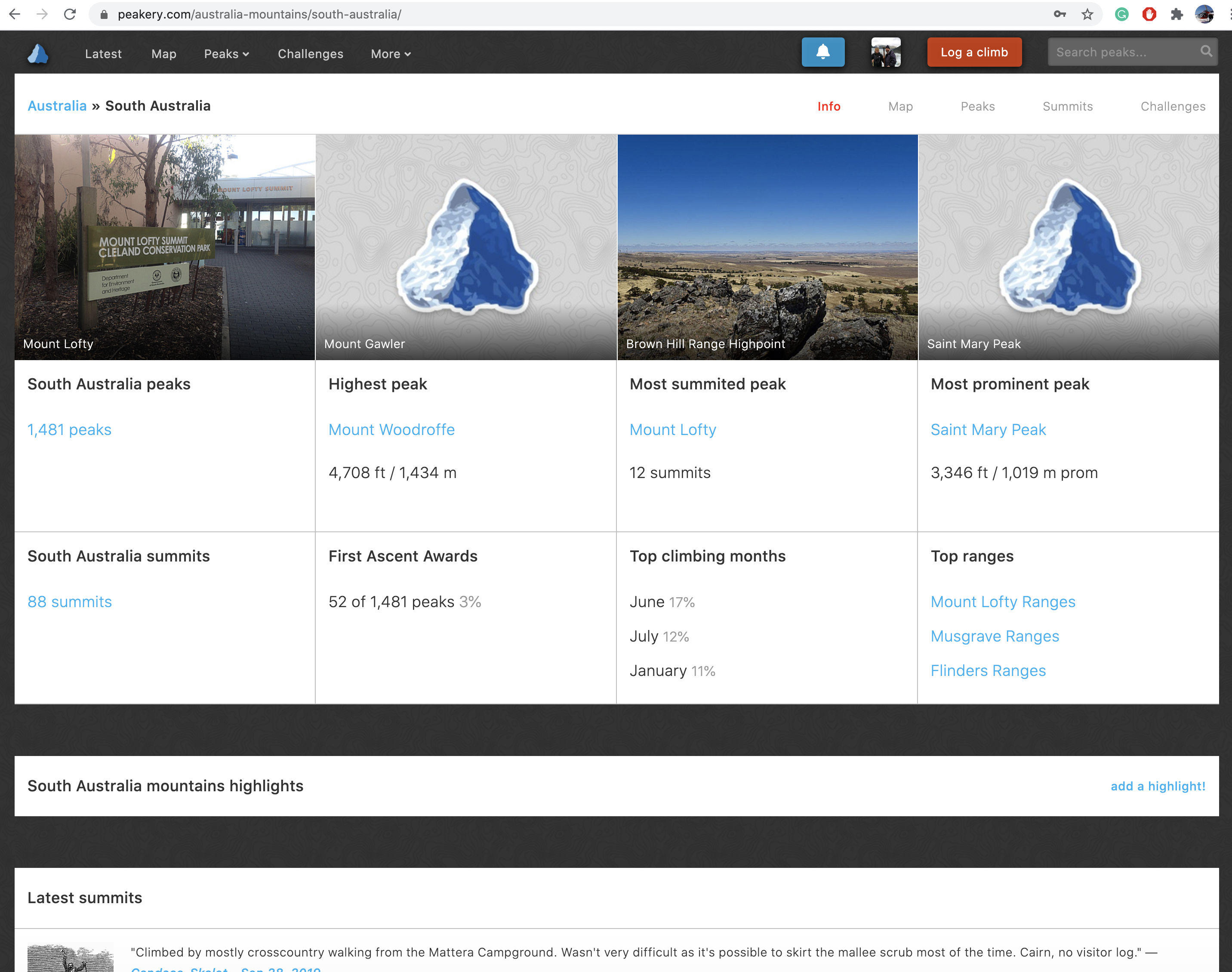Bookmark the page with the star icon
Viewport: 1232px width, 972px height.
pyautogui.click(x=1087, y=14)
